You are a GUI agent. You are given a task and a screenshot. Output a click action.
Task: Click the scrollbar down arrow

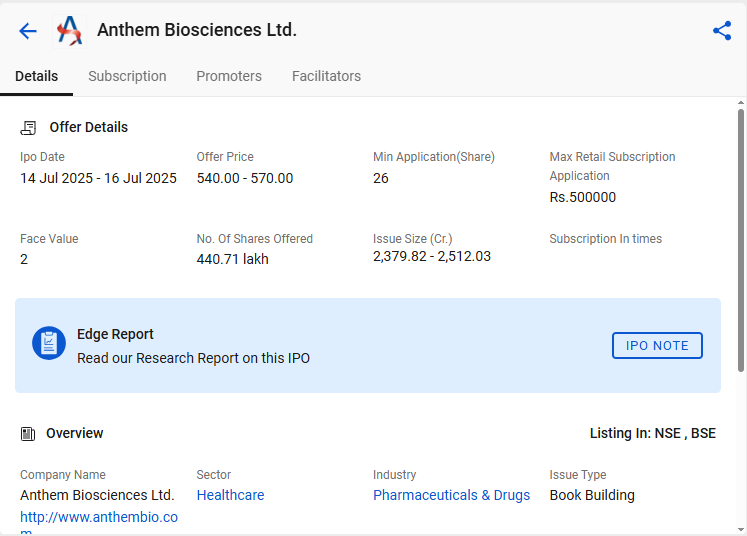tap(741, 529)
